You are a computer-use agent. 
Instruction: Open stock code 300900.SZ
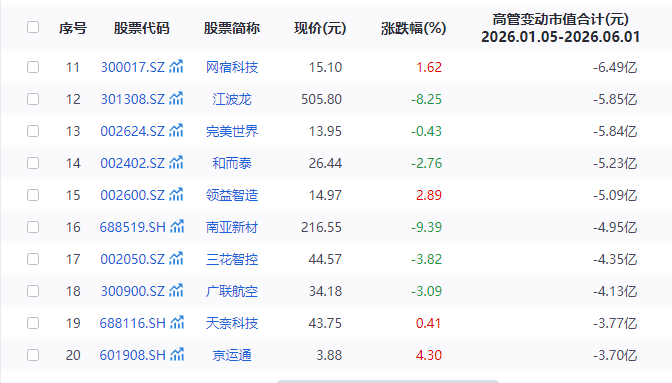coord(132,291)
